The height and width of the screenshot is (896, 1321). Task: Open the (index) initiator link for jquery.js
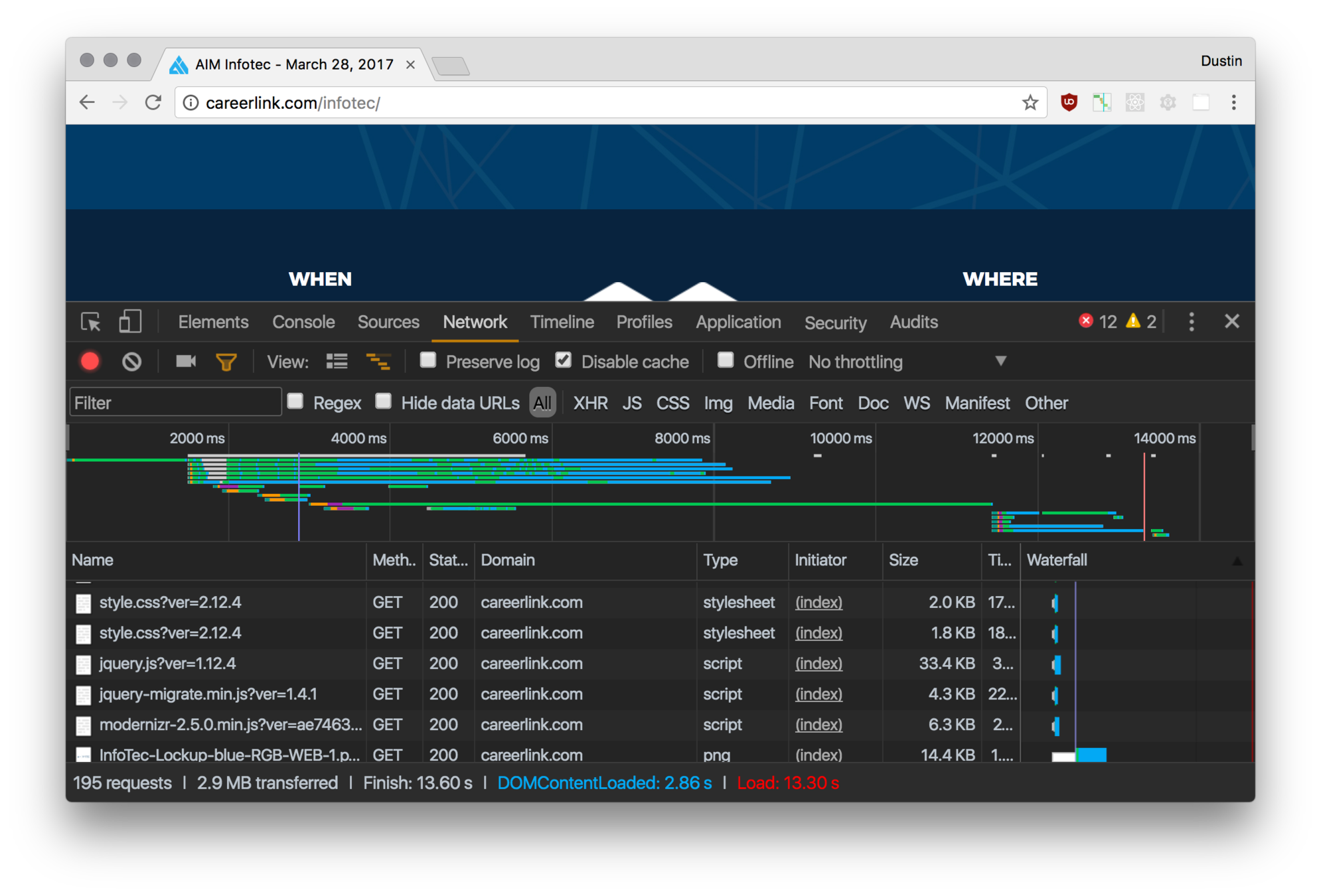click(x=818, y=664)
